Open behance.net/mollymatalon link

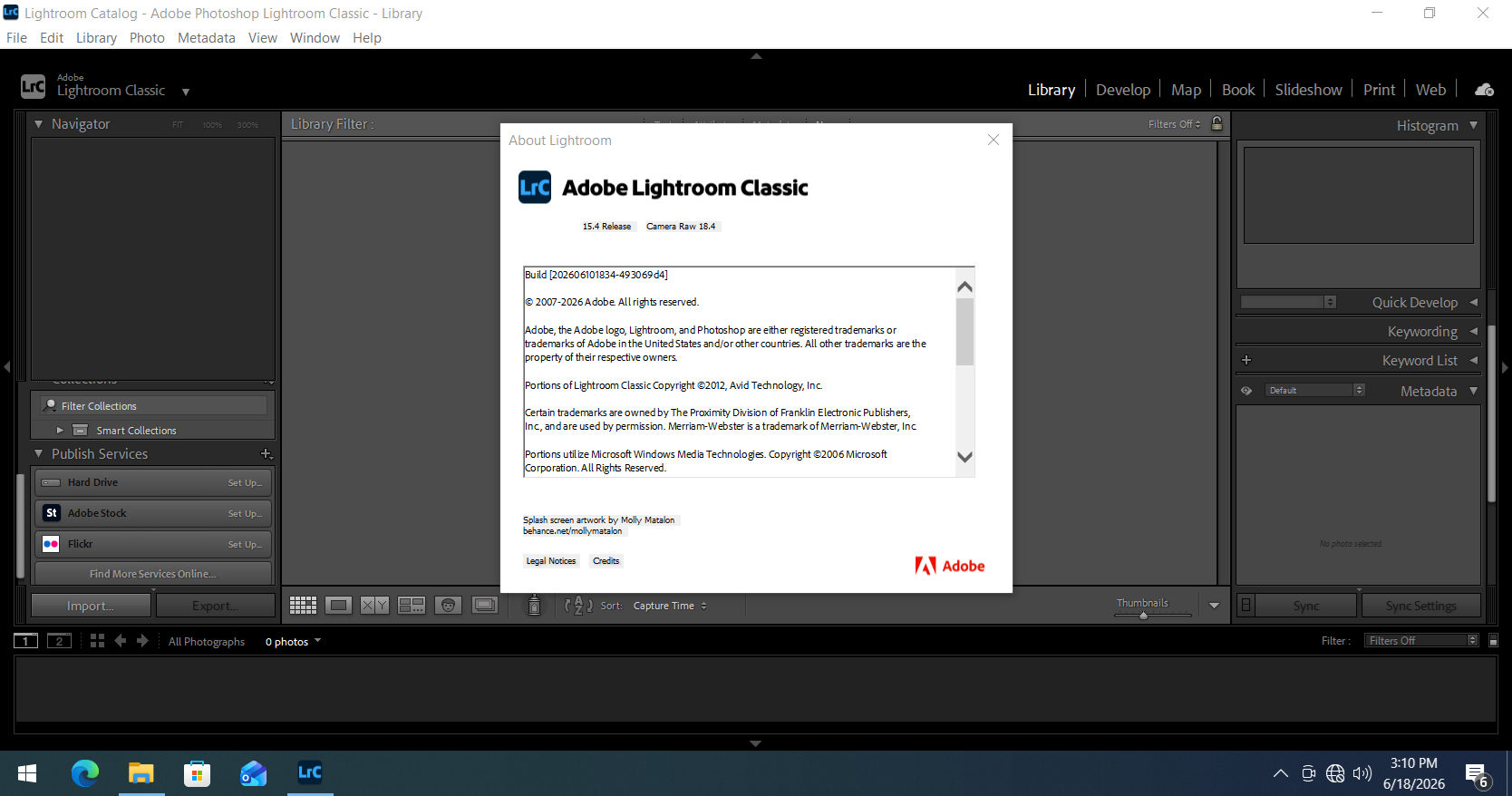point(572,531)
